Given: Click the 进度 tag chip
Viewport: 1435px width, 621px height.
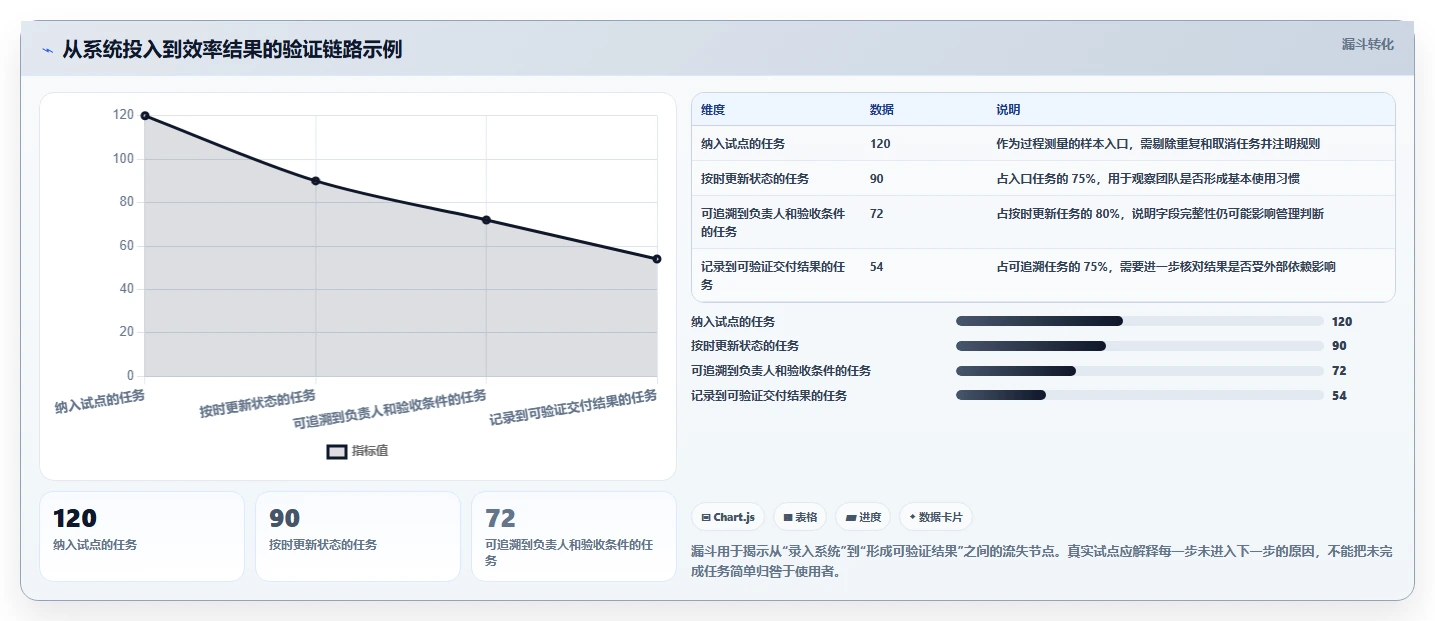Looking at the screenshot, I should (863, 517).
